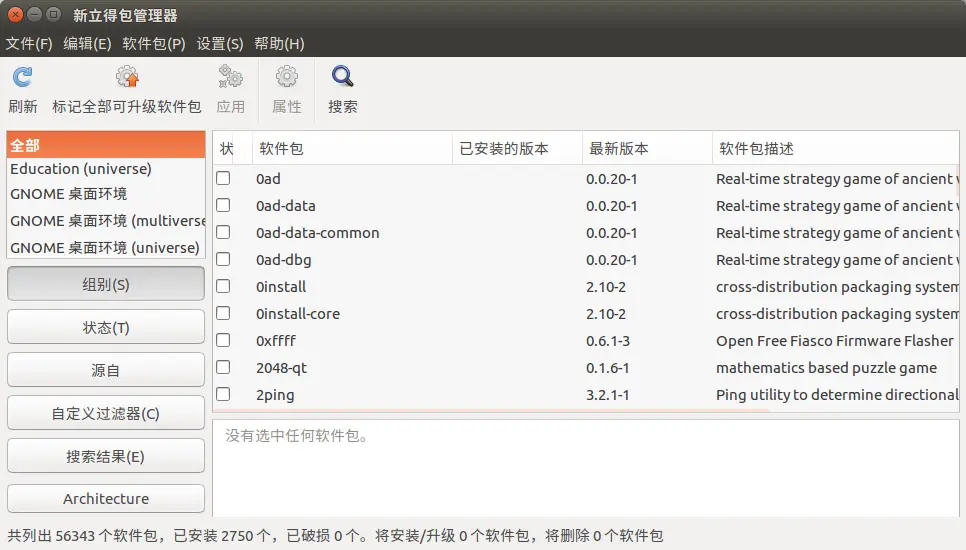Screen dimensions: 966x550
Task: Click the Architecture button
Action: [x=106, y=498]
